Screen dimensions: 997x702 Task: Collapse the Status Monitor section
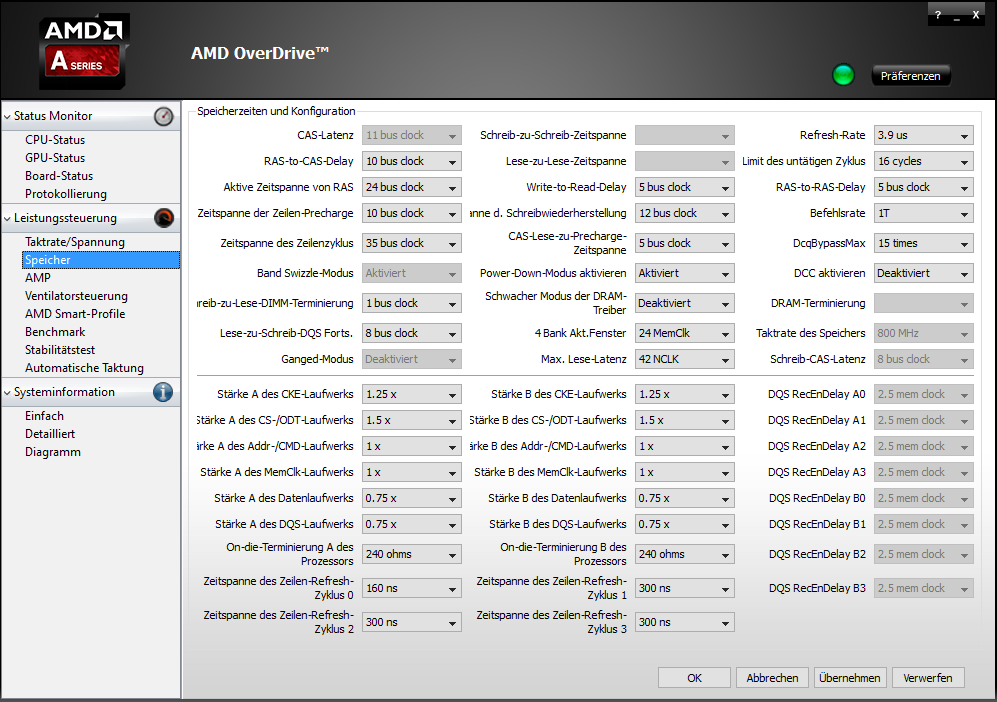point(8,116)
